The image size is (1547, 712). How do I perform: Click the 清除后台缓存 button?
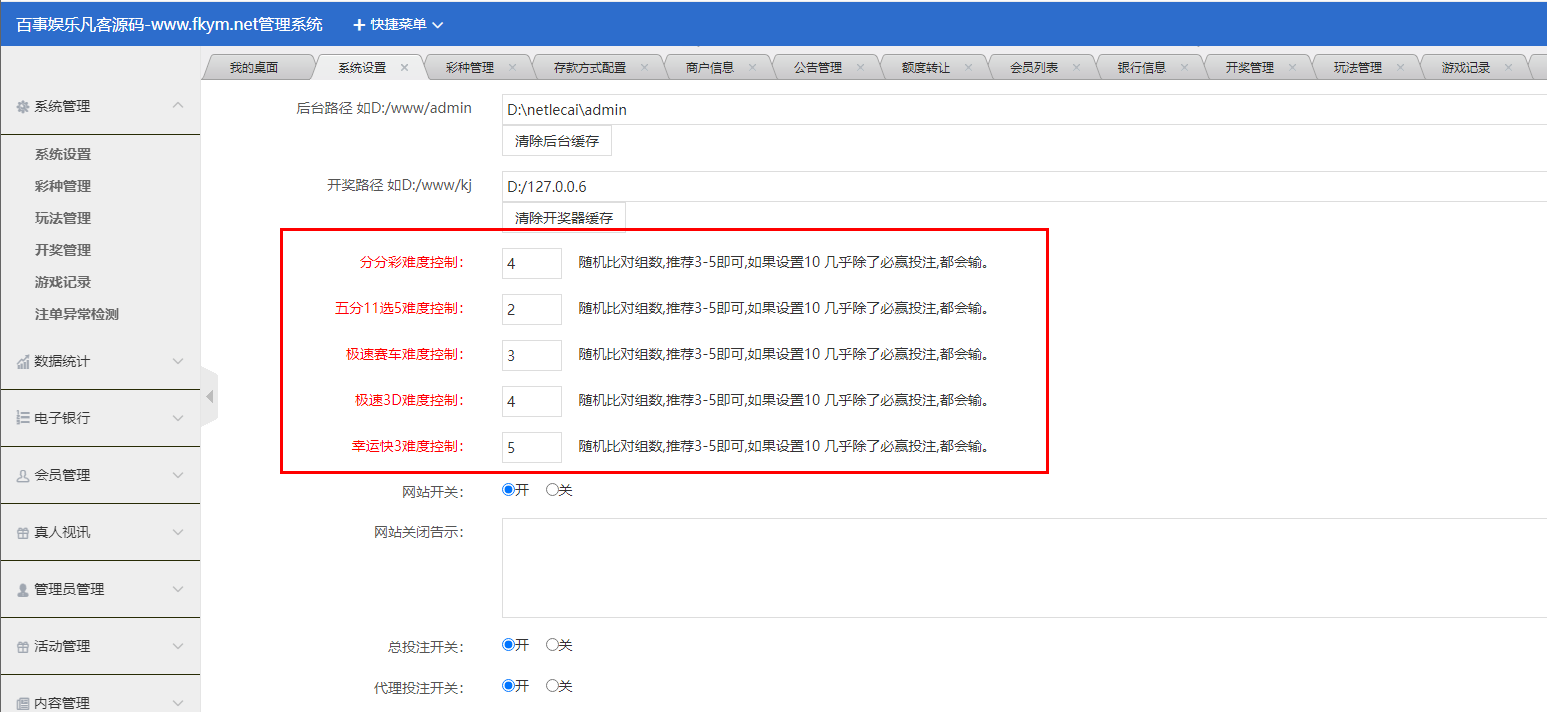pos(557,140)
